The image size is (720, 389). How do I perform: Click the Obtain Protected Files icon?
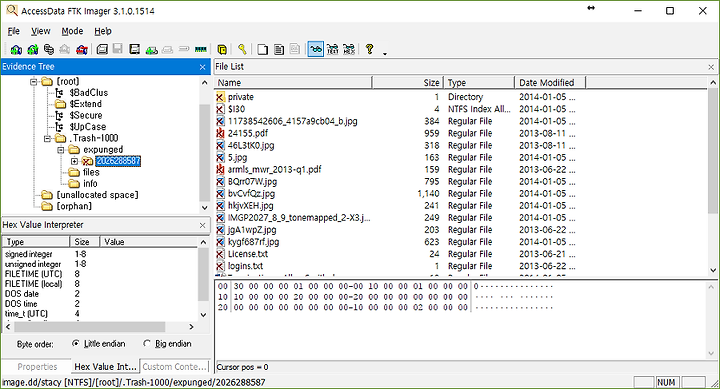pos(222,49)
